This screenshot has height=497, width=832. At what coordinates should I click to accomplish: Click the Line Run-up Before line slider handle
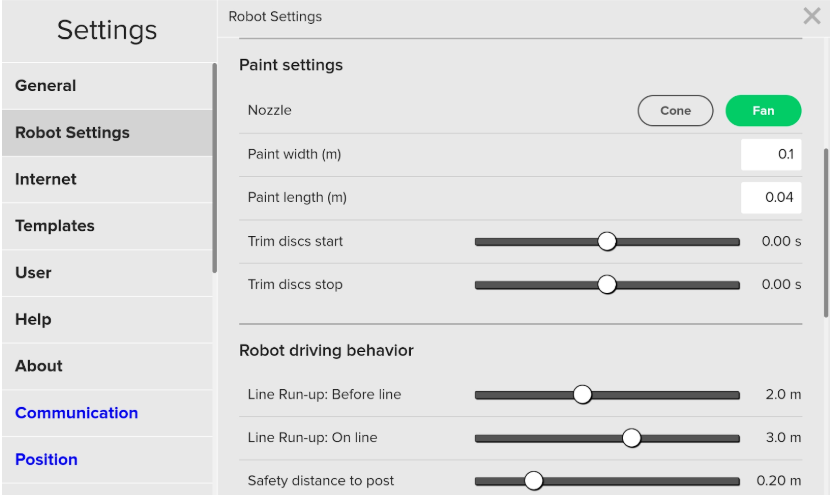tap(583, 395)
